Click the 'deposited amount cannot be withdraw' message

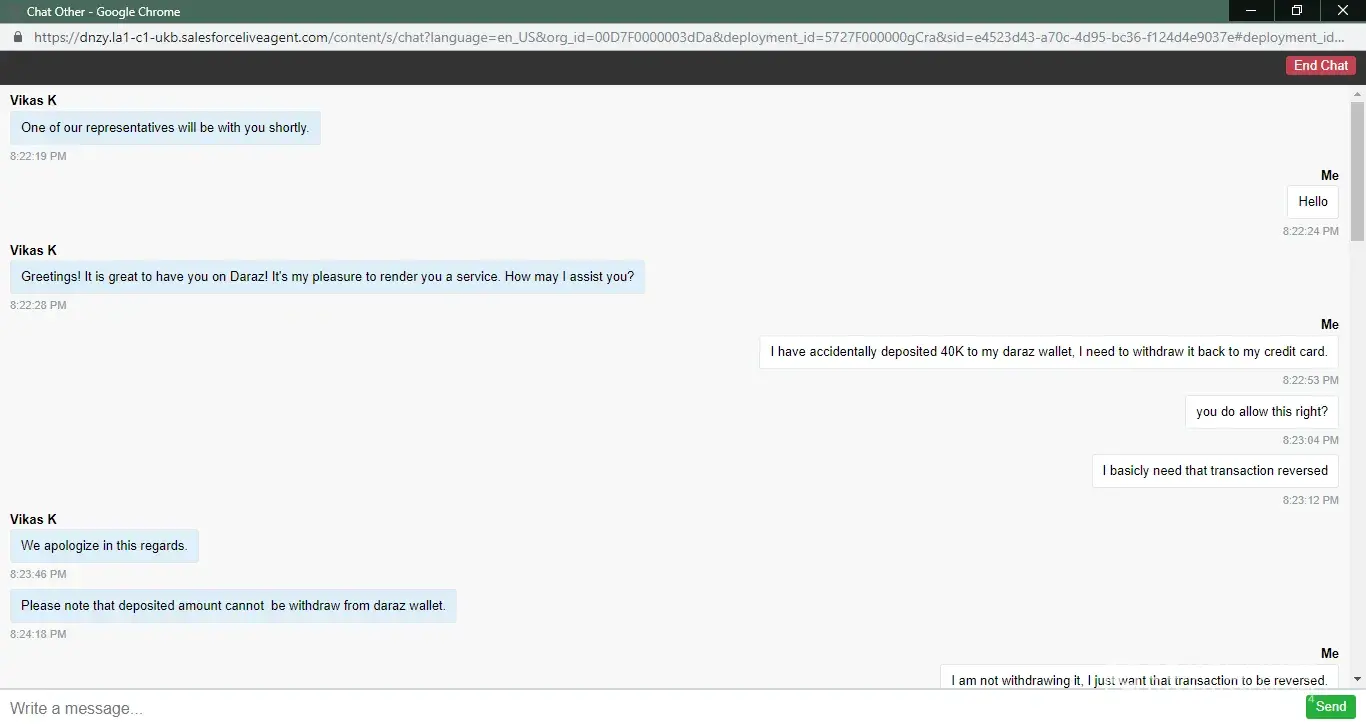233,606
